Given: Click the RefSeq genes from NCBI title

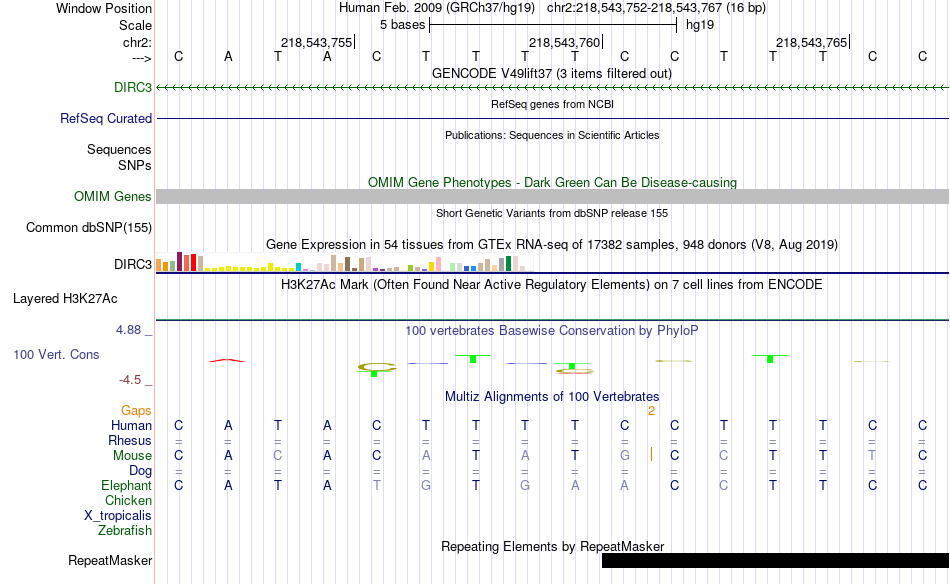Looking at the screenshot, I should pos(552,104).
